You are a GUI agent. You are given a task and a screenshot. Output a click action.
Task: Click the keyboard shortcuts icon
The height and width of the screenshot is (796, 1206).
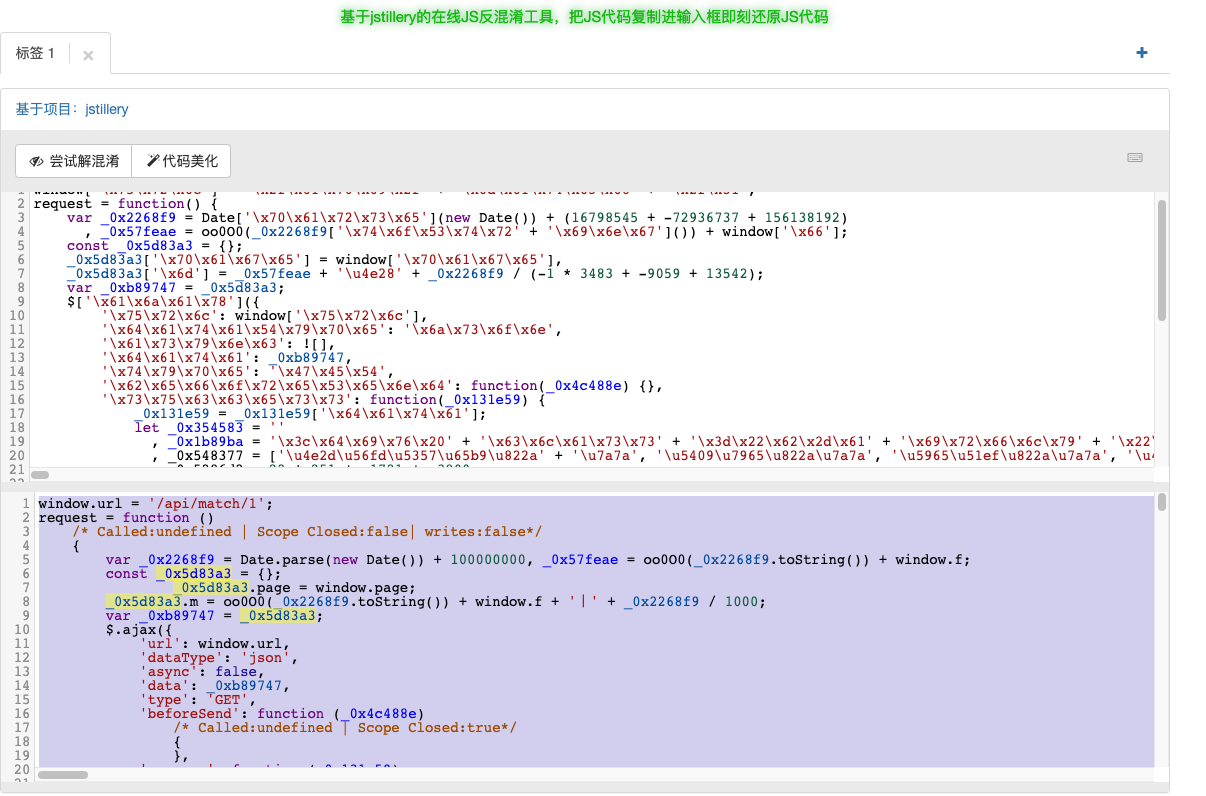click(1135, 158)
